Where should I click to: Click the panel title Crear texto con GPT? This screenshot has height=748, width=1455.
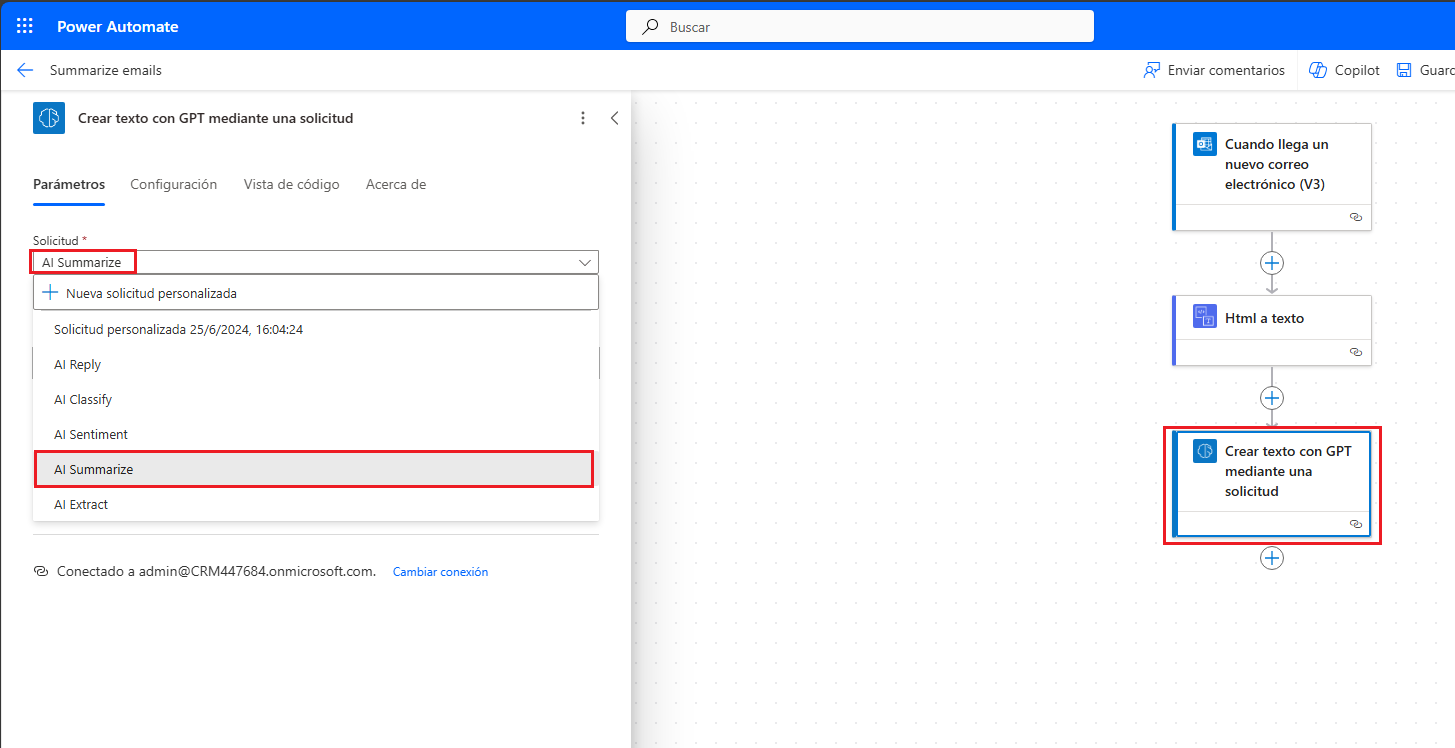pyautogui.click(x=216, y=118)
